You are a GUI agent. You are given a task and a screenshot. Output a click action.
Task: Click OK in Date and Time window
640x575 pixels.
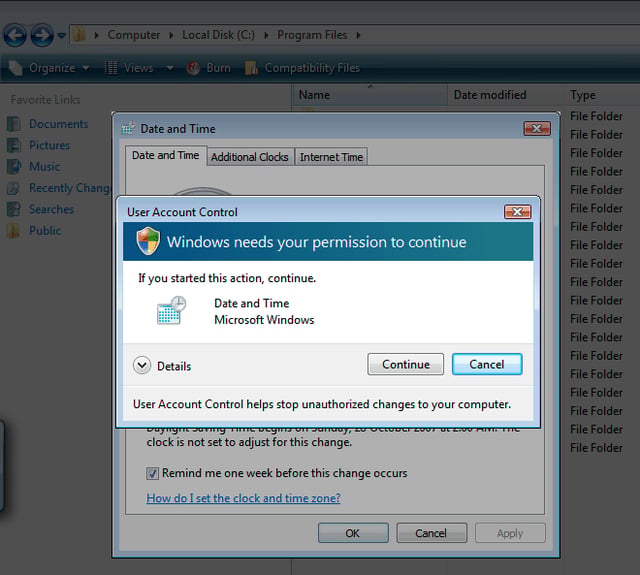(353, 533)
